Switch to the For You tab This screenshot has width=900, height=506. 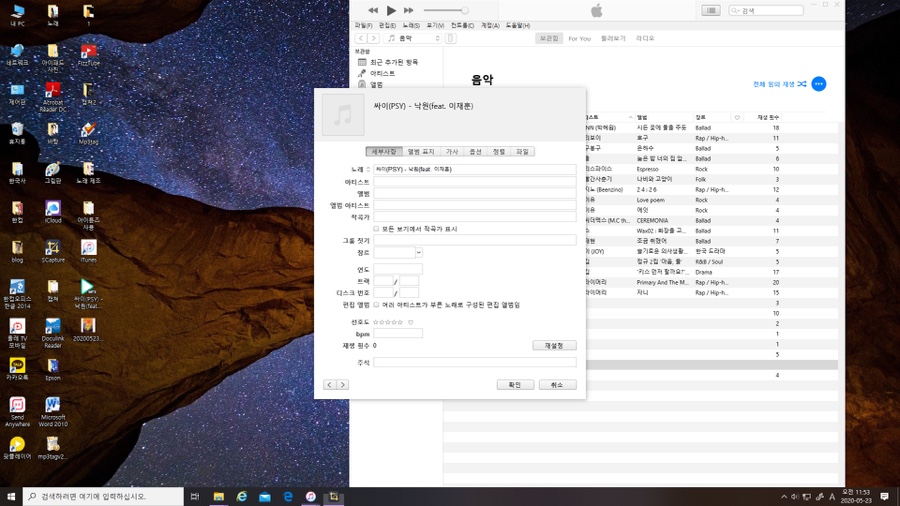pyautogui.click(x=579, y=38)
